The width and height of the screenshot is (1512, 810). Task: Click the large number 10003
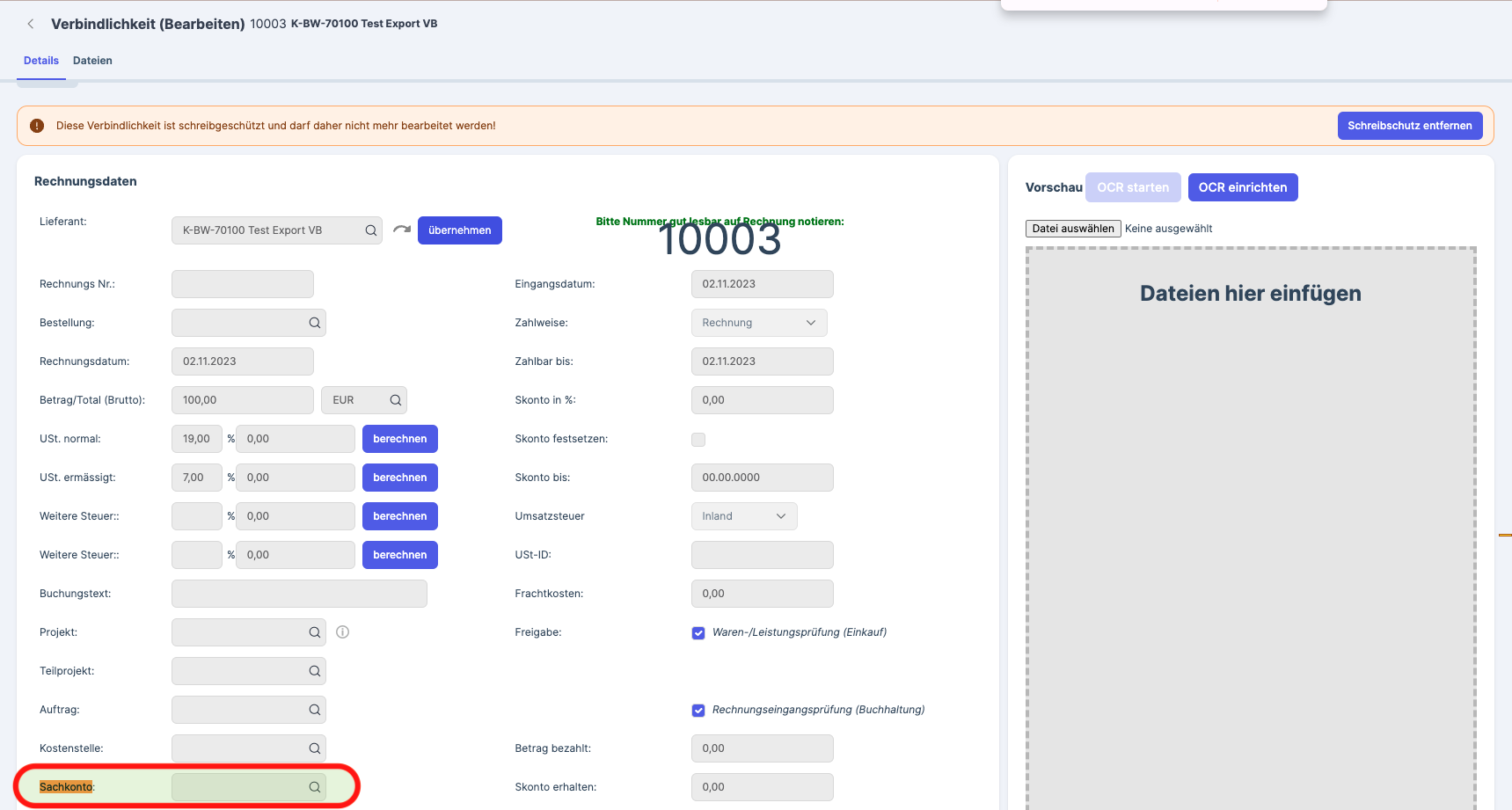(x=719, y=239)
